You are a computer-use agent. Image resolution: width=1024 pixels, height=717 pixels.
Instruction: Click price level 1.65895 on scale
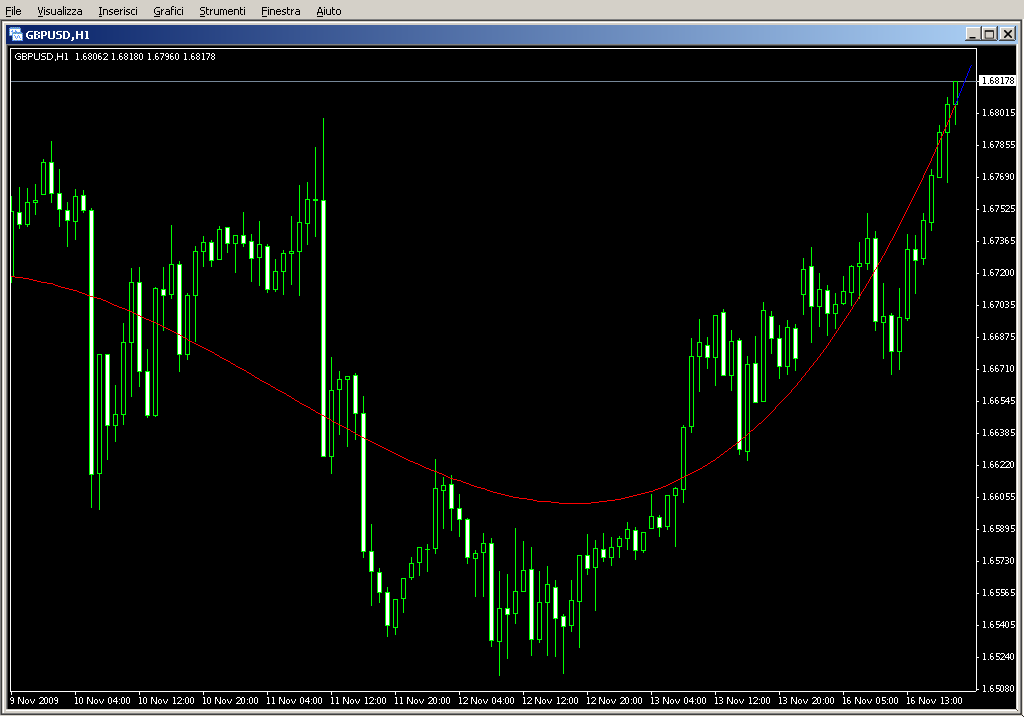(999, 529)
